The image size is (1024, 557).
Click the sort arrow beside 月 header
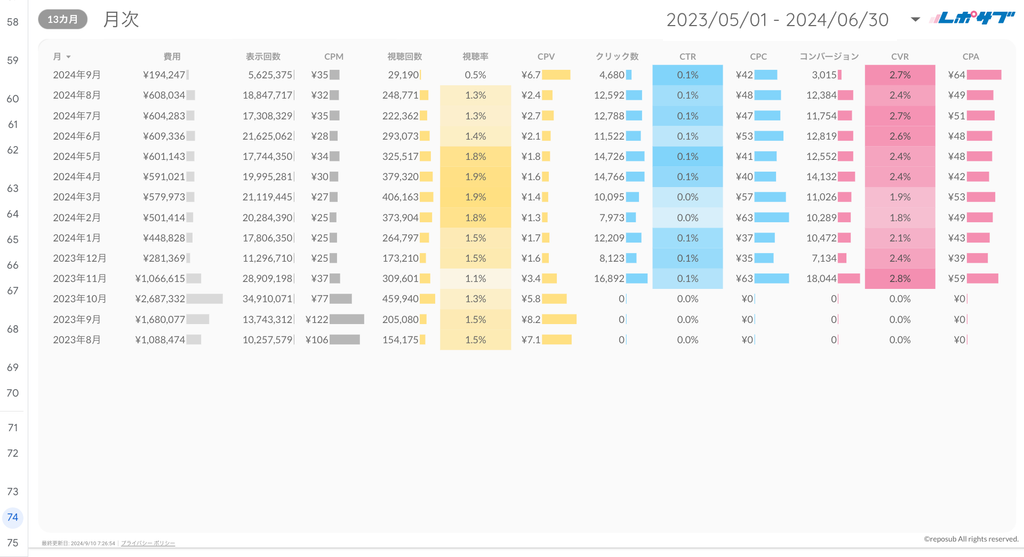pos(68,57)
